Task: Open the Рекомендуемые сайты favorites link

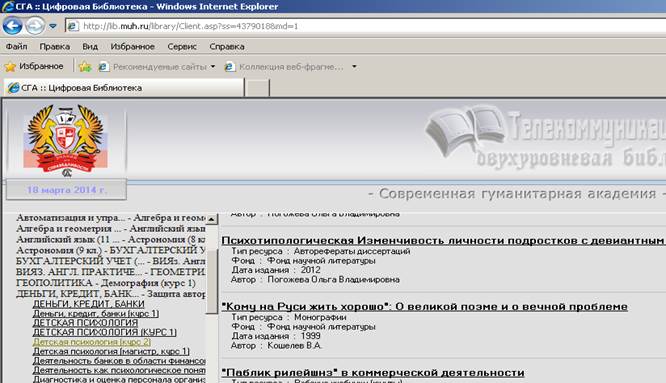Action: [x=157, y=67]
